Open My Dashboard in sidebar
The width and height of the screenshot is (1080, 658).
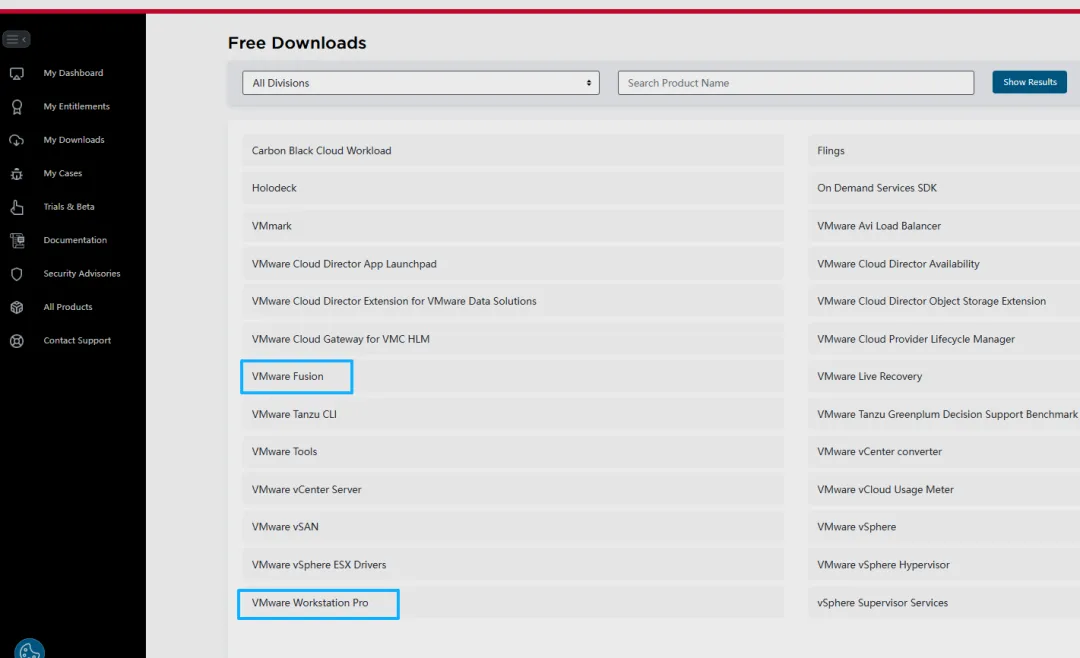coord(73,73)
